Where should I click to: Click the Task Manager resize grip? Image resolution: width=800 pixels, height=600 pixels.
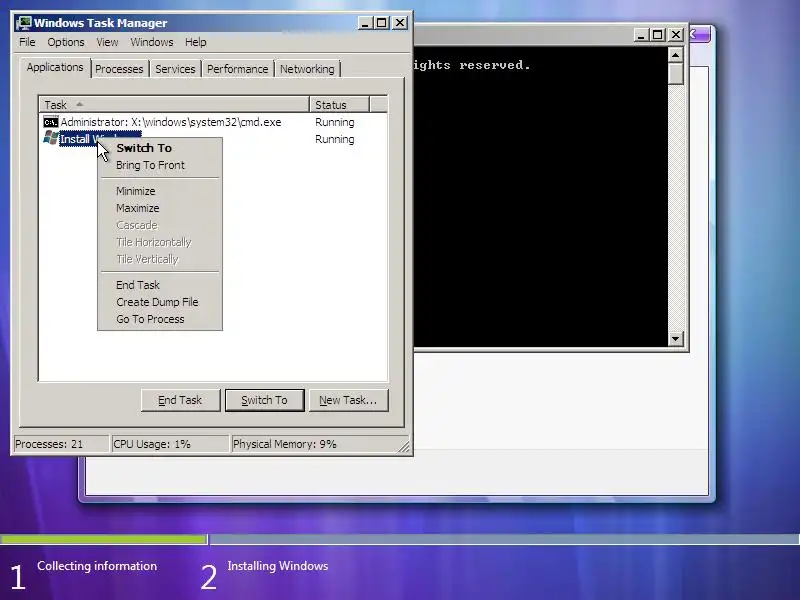pyautogui.click(x=404, y=446)
